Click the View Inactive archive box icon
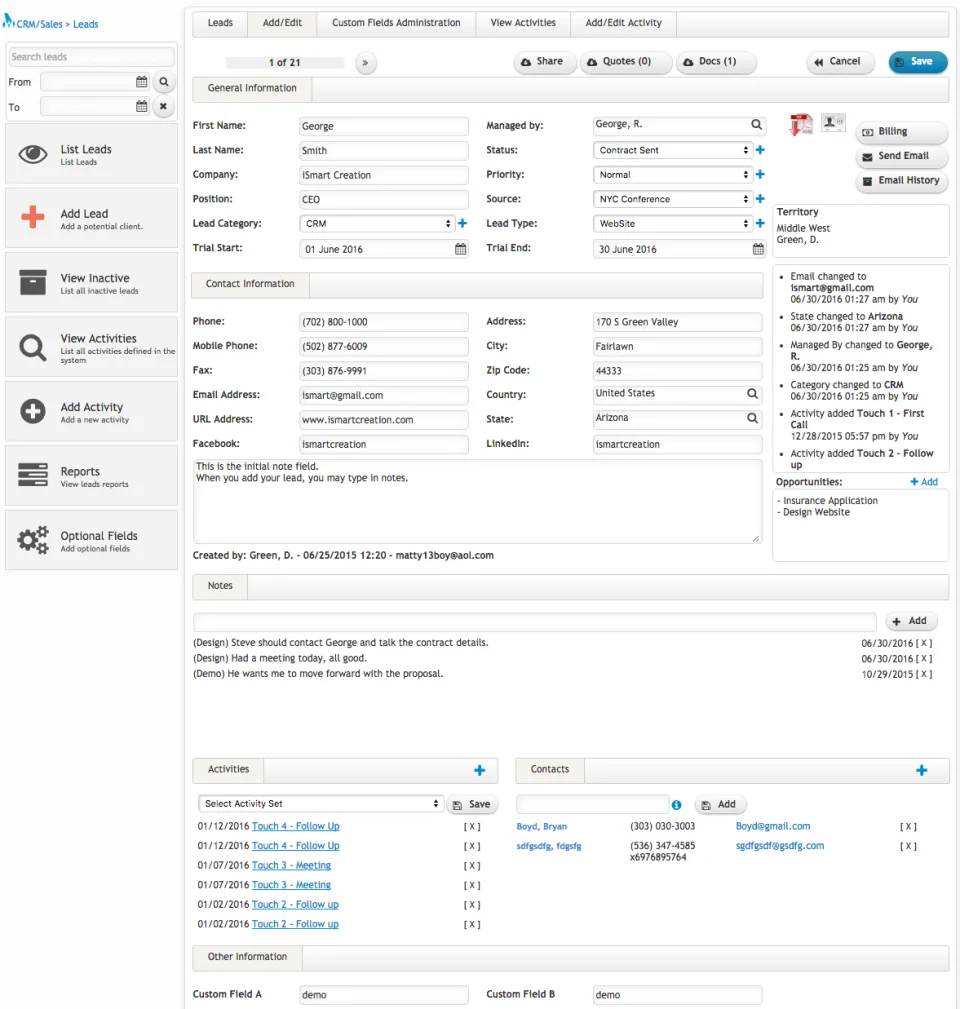This screenshot has height=1009, width=960. (33, 282)
